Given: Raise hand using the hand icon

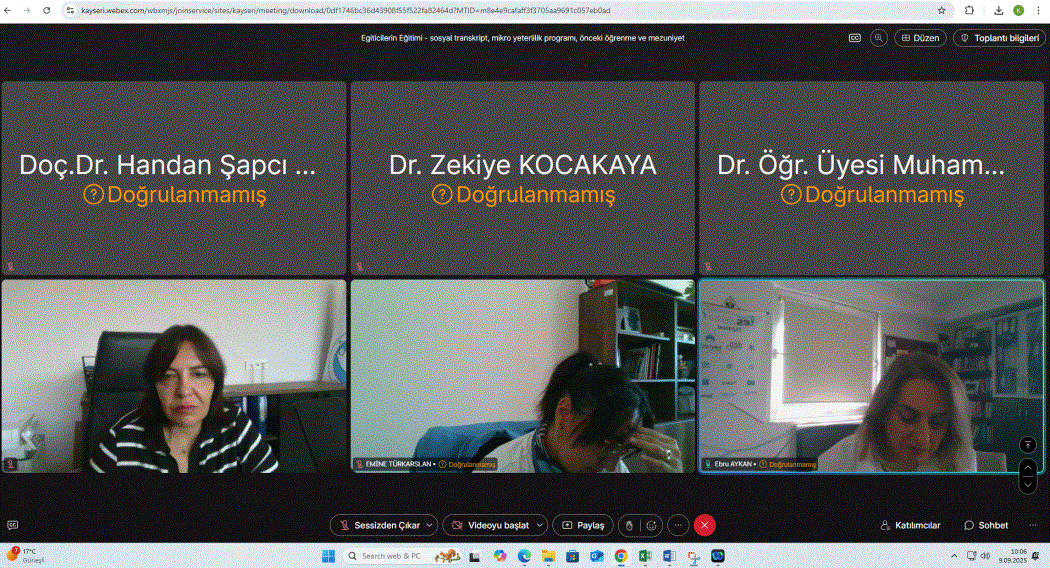Looking at the screenshot, I should (628, 525).
